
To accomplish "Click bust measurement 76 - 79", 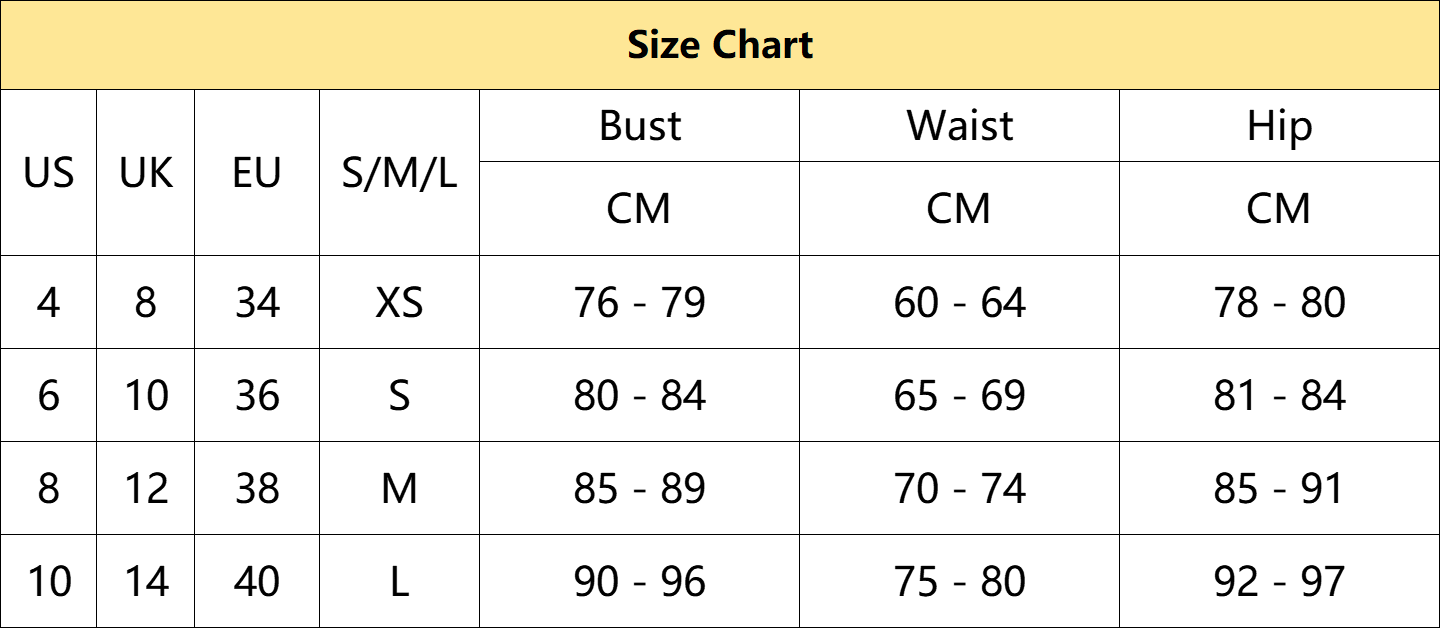I will [639, 302].
